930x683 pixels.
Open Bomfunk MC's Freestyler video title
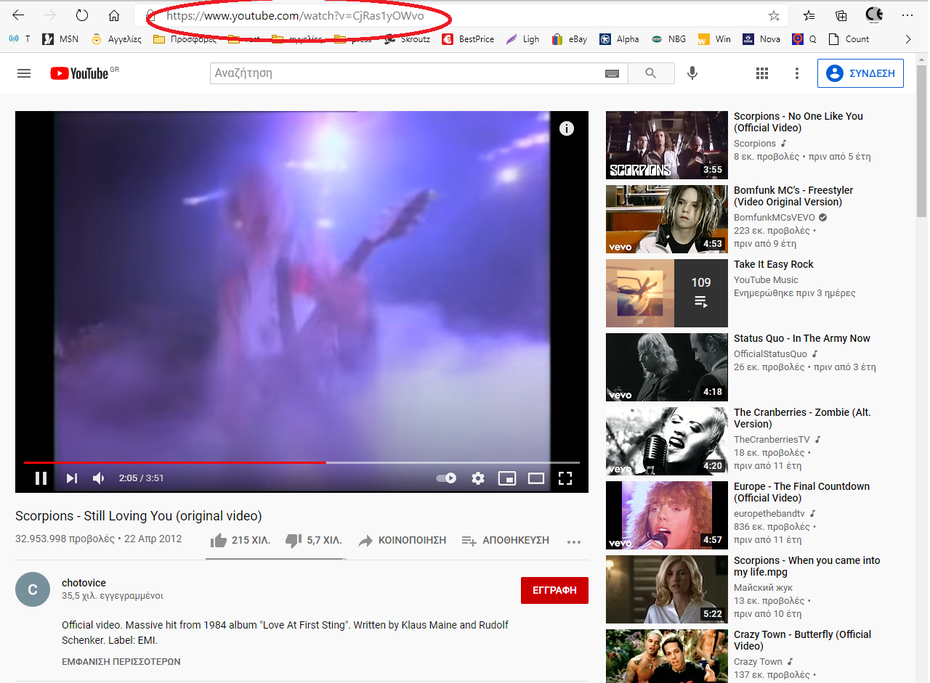pyautogui.click(x=794, y=196)
